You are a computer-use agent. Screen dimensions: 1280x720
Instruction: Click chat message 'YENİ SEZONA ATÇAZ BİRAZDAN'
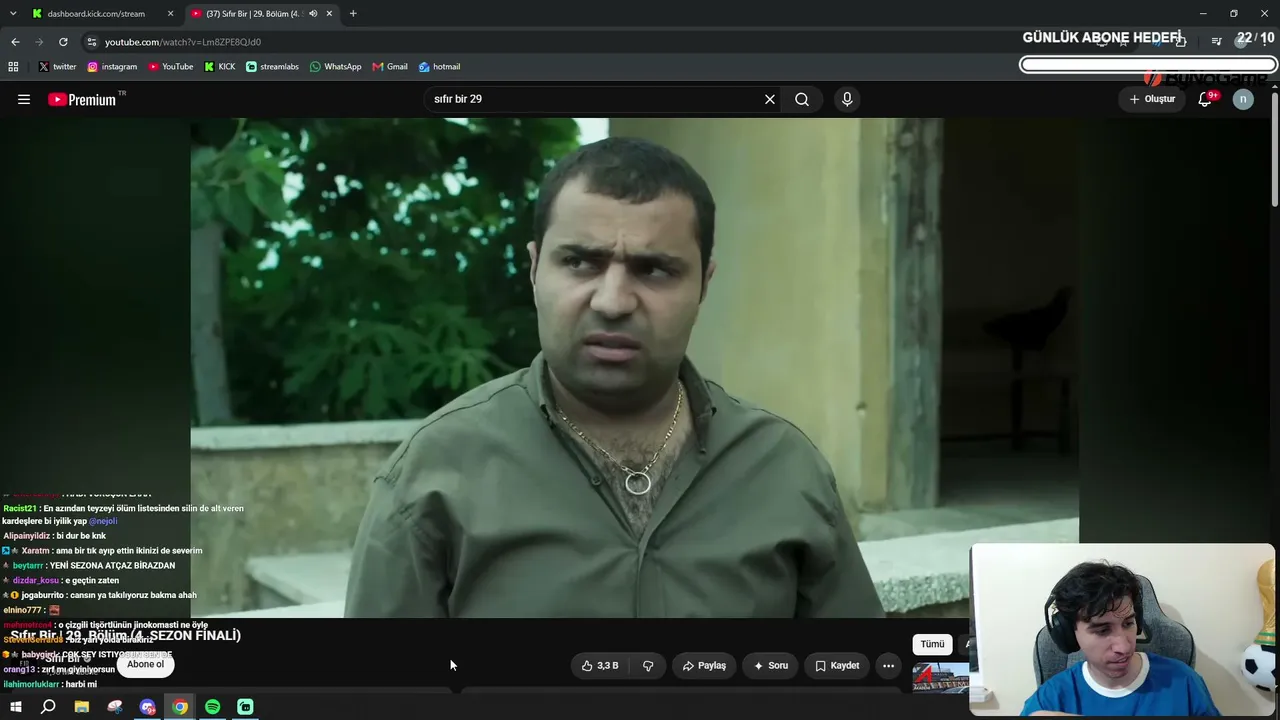click(x=112, y=566)
